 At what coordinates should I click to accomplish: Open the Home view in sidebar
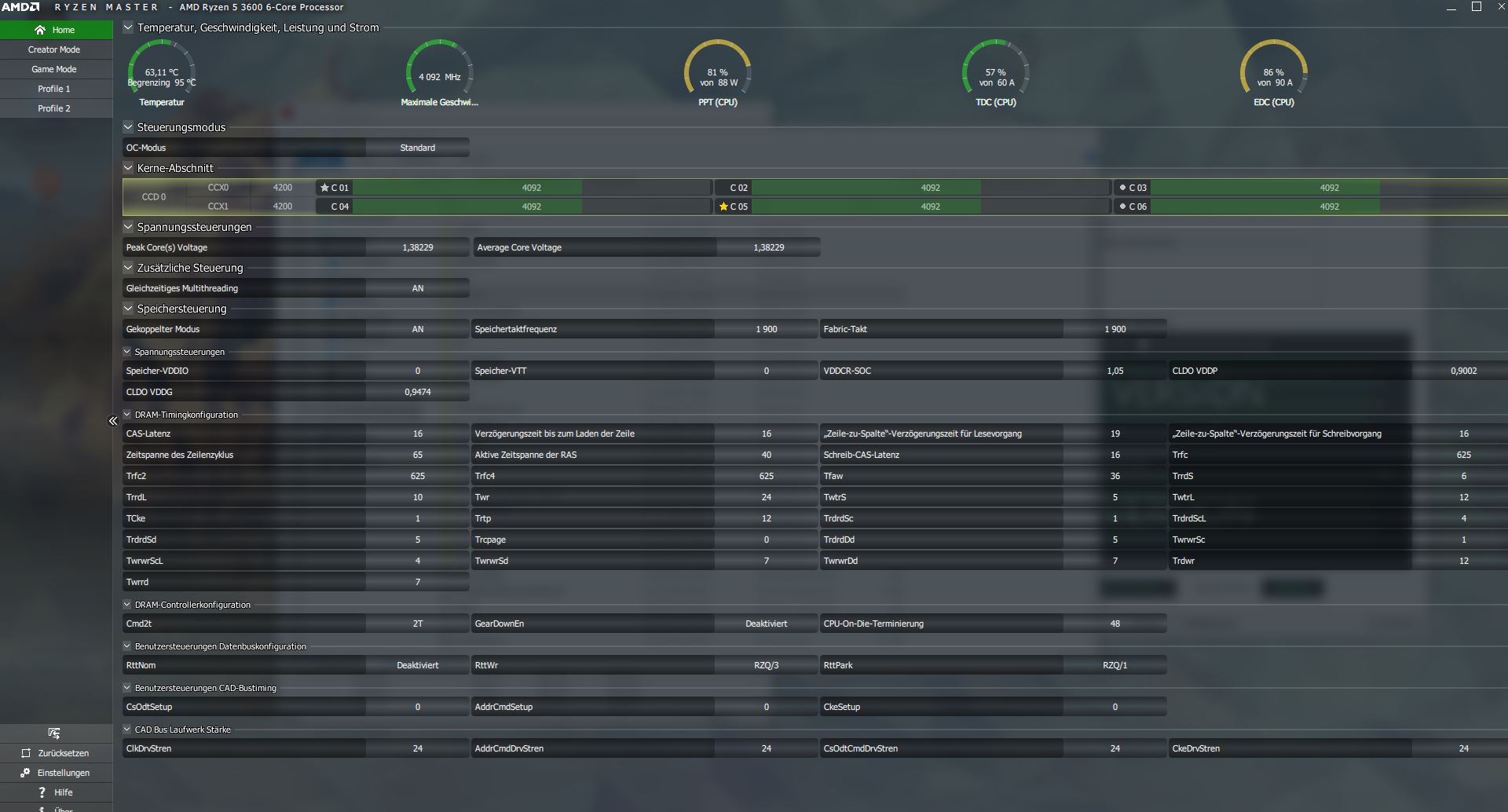point(56,30)
